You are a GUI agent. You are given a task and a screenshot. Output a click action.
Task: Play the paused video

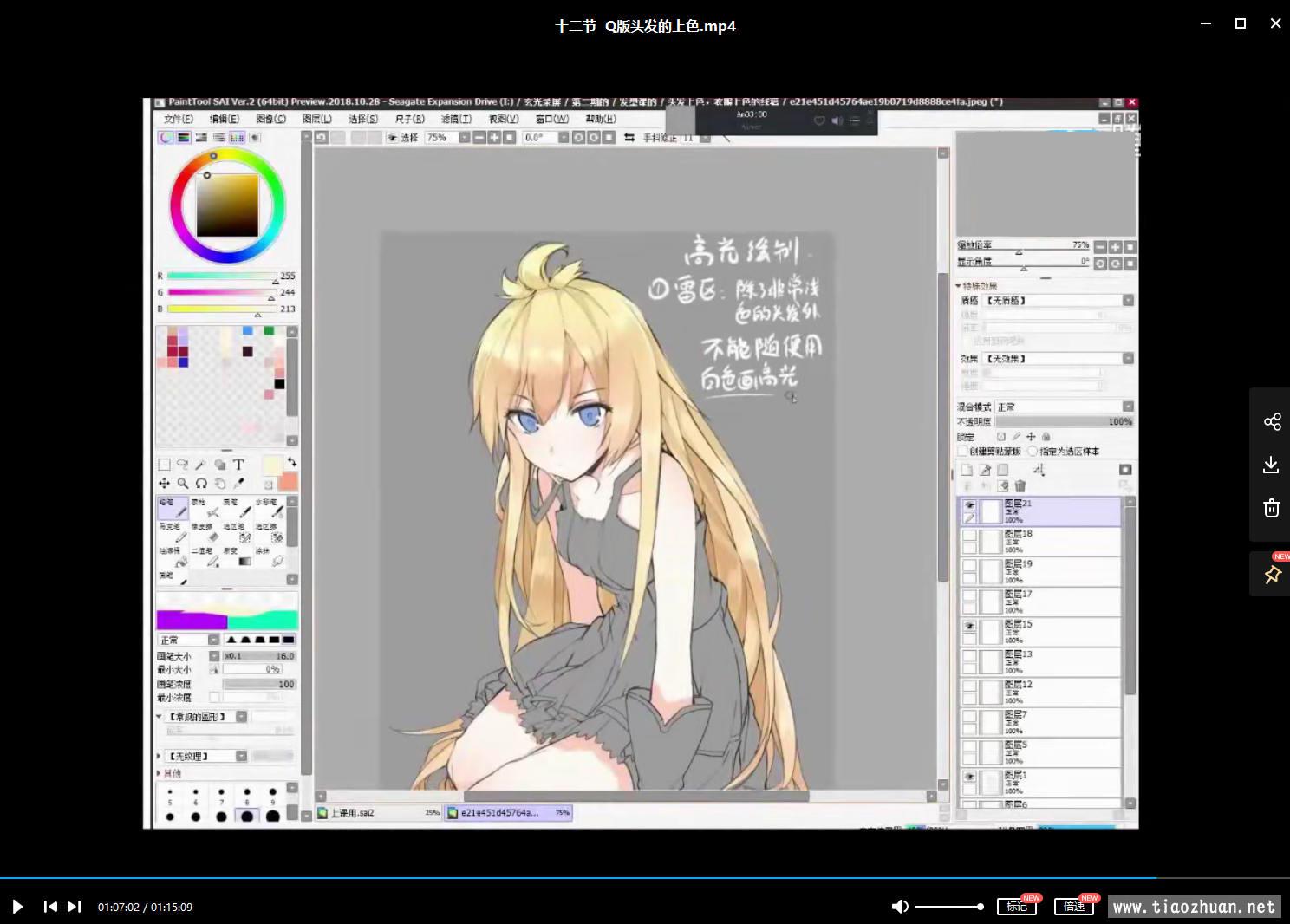point(17,907)
